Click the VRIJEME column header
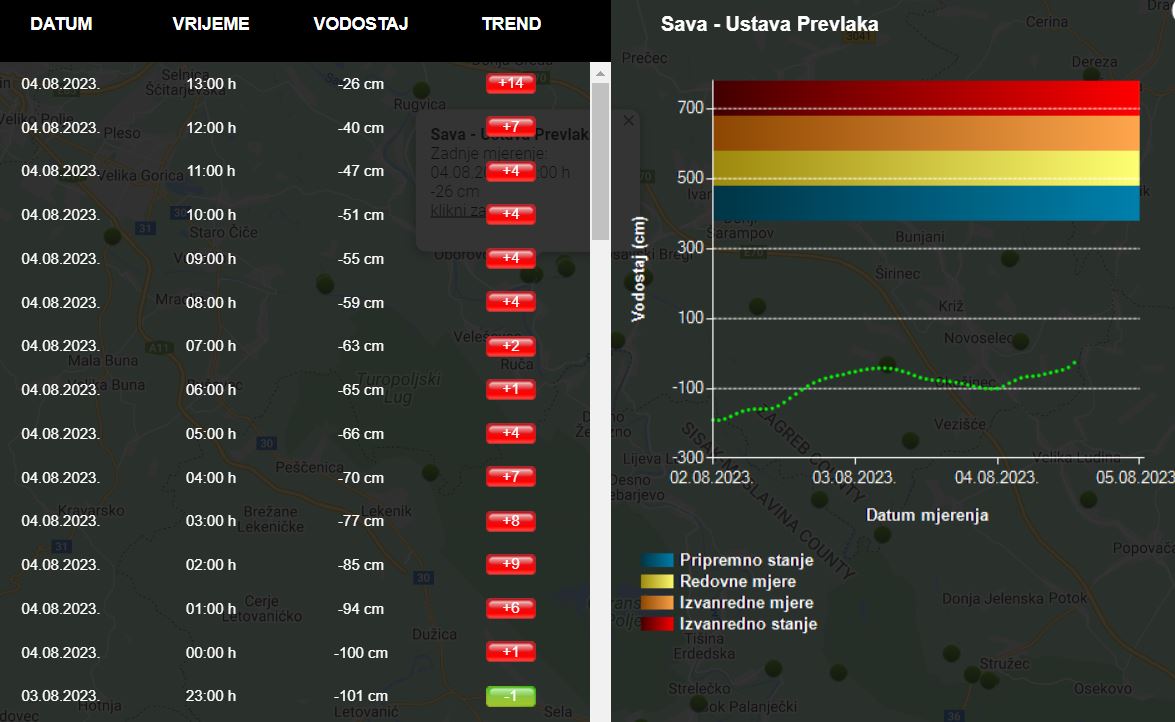Viewport: 1175px width, 722px height. tap(211, 24)
